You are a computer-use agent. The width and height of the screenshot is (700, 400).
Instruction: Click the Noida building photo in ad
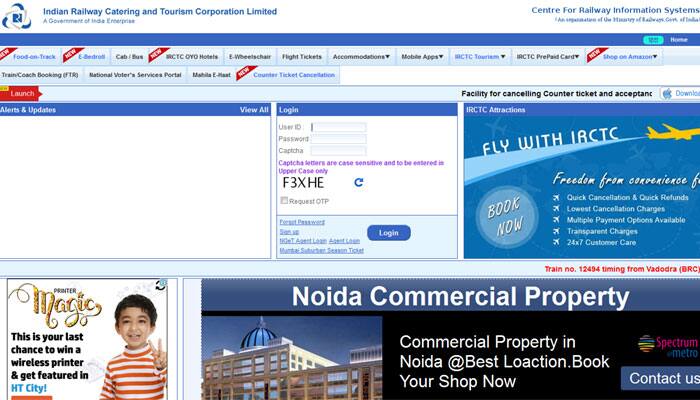click(x=292, y=358)
